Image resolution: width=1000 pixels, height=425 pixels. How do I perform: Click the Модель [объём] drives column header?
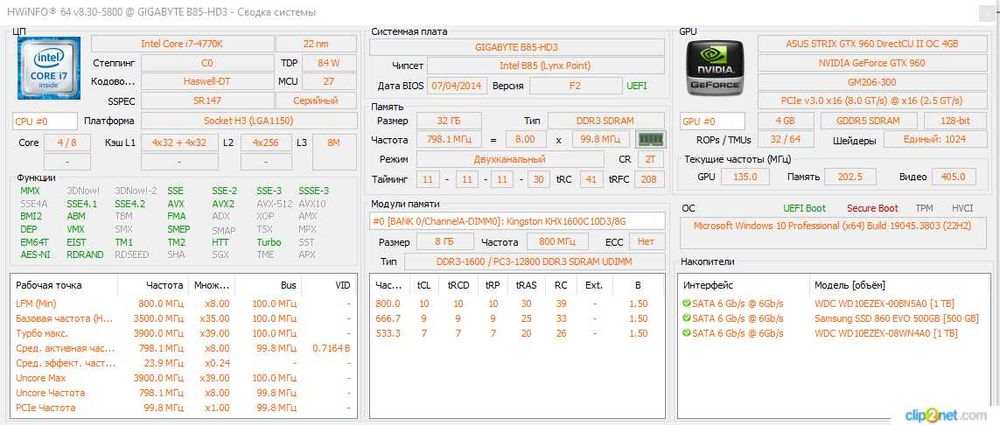pyautogui.click(x=849, y=285)
